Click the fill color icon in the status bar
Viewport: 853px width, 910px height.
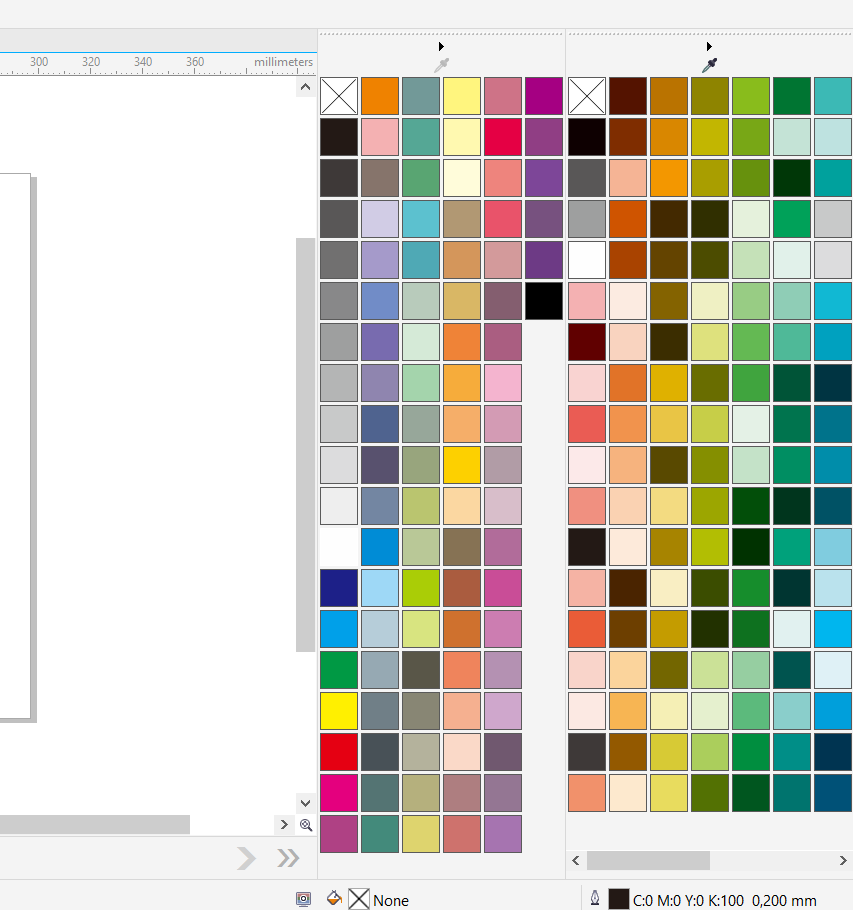click(x=334, y=899)
